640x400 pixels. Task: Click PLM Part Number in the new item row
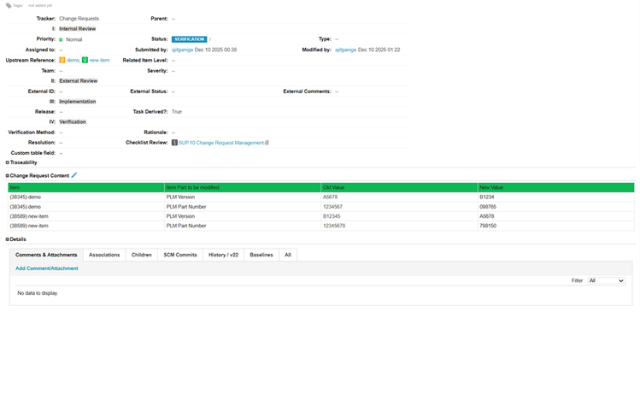(x=186, y=226)
